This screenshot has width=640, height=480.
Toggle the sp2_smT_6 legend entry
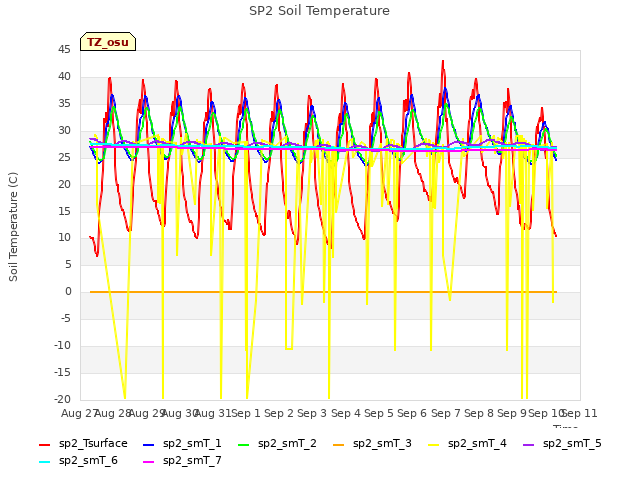pos(78,461)
